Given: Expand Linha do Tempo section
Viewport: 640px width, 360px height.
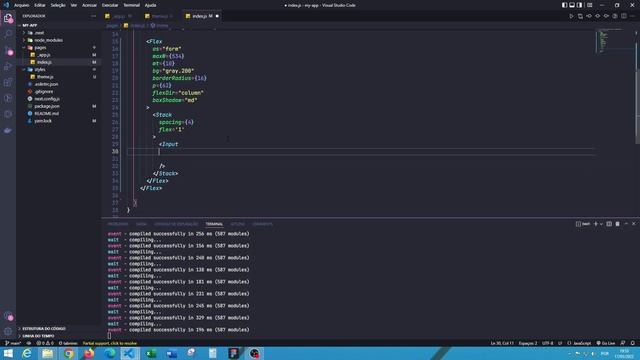Looking at the screenshot, I should click(38, 336).
